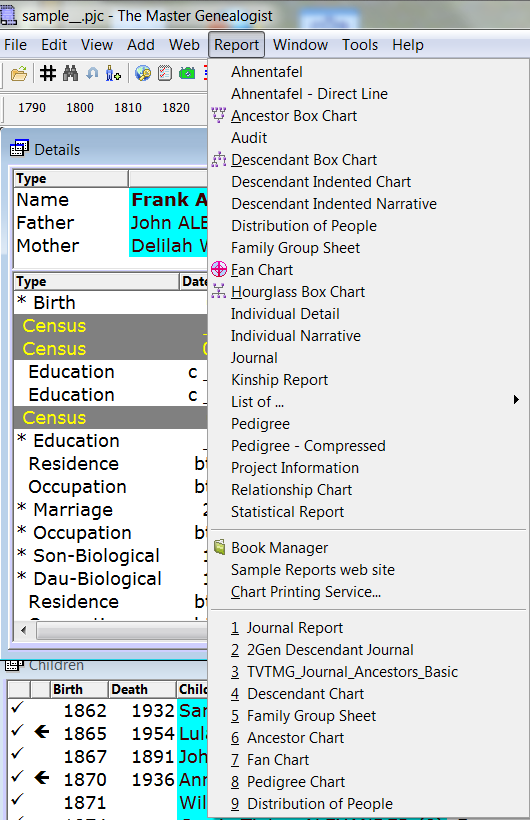Toggle the checkmark in the 1870 child row
The height and width of the screenshot is (820, 530).
click(17, 776)
